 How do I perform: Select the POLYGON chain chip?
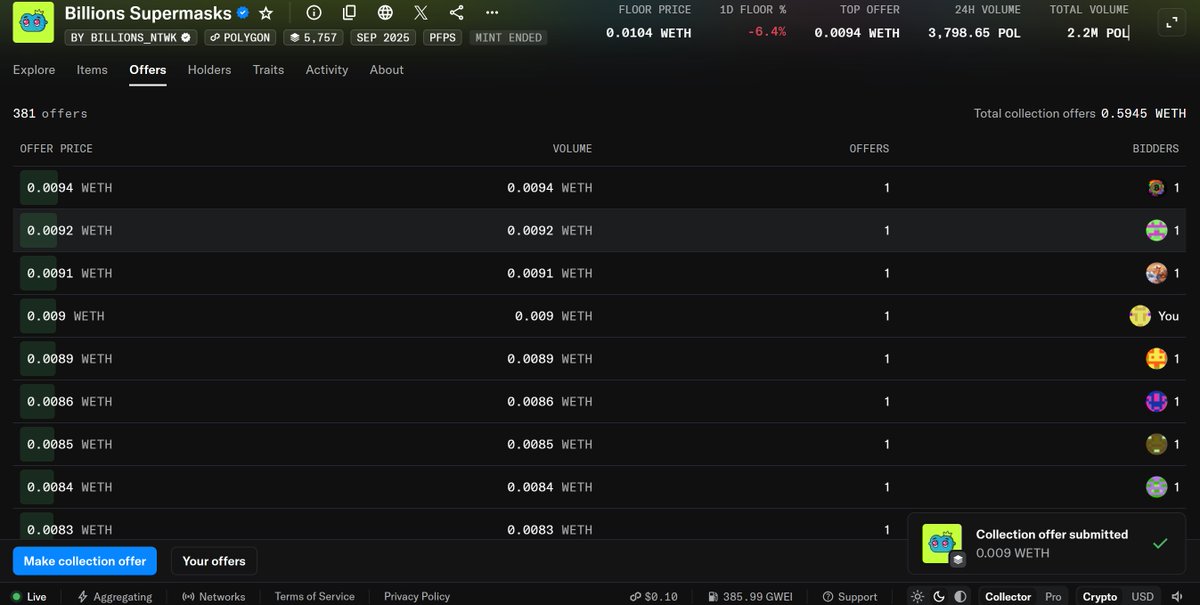[241, 37]
